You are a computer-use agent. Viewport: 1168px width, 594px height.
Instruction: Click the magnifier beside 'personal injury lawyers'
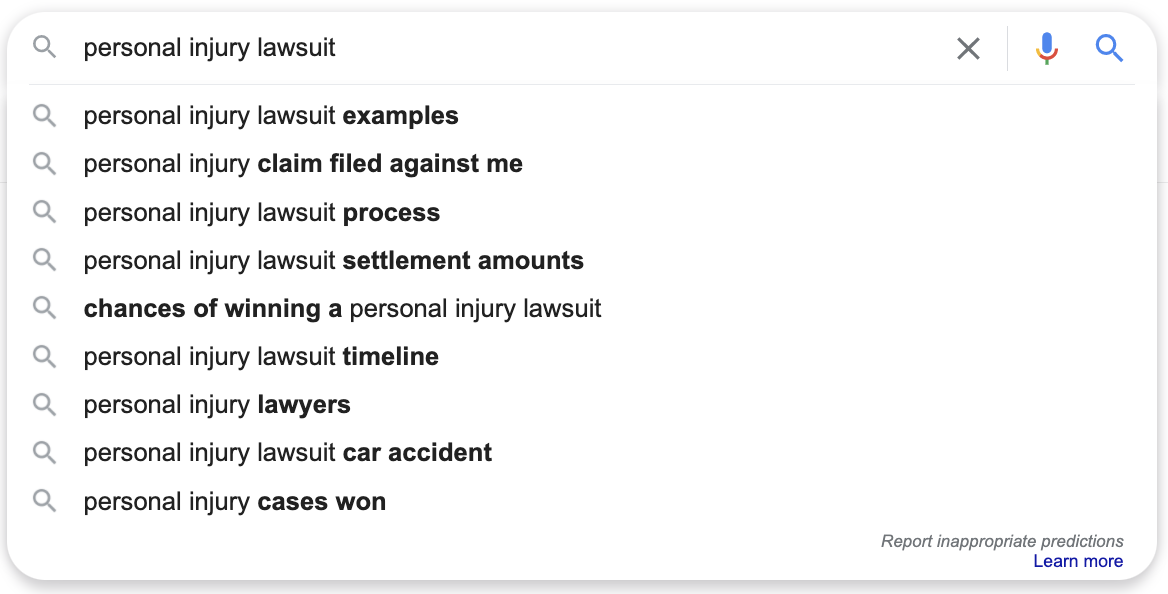point(44,404)
